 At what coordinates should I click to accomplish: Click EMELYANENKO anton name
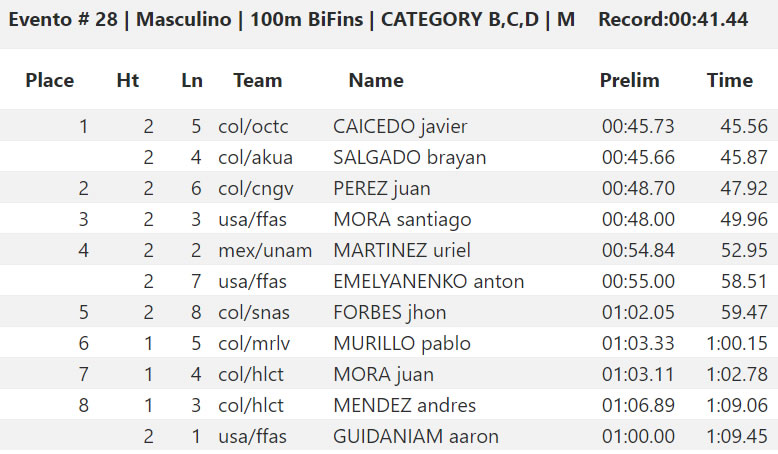(x=428, y=281)
